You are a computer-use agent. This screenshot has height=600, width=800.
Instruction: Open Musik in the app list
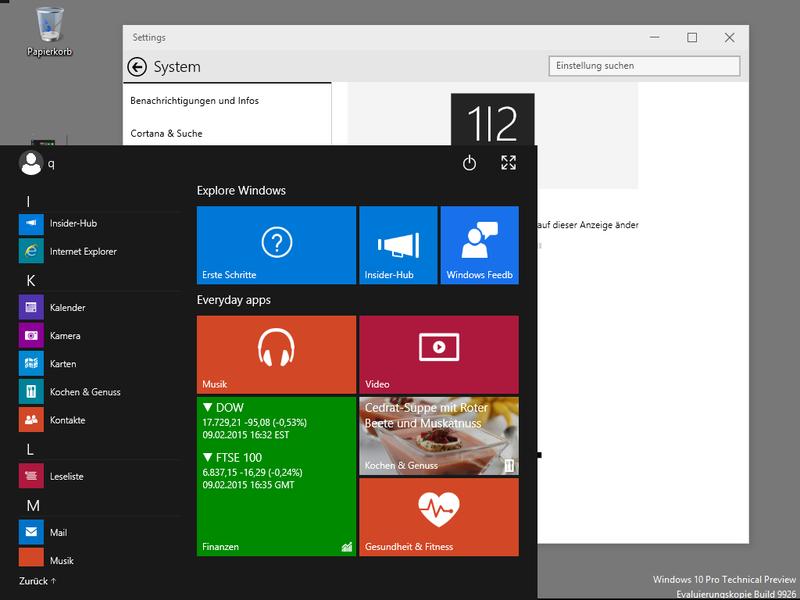(99, 559)
